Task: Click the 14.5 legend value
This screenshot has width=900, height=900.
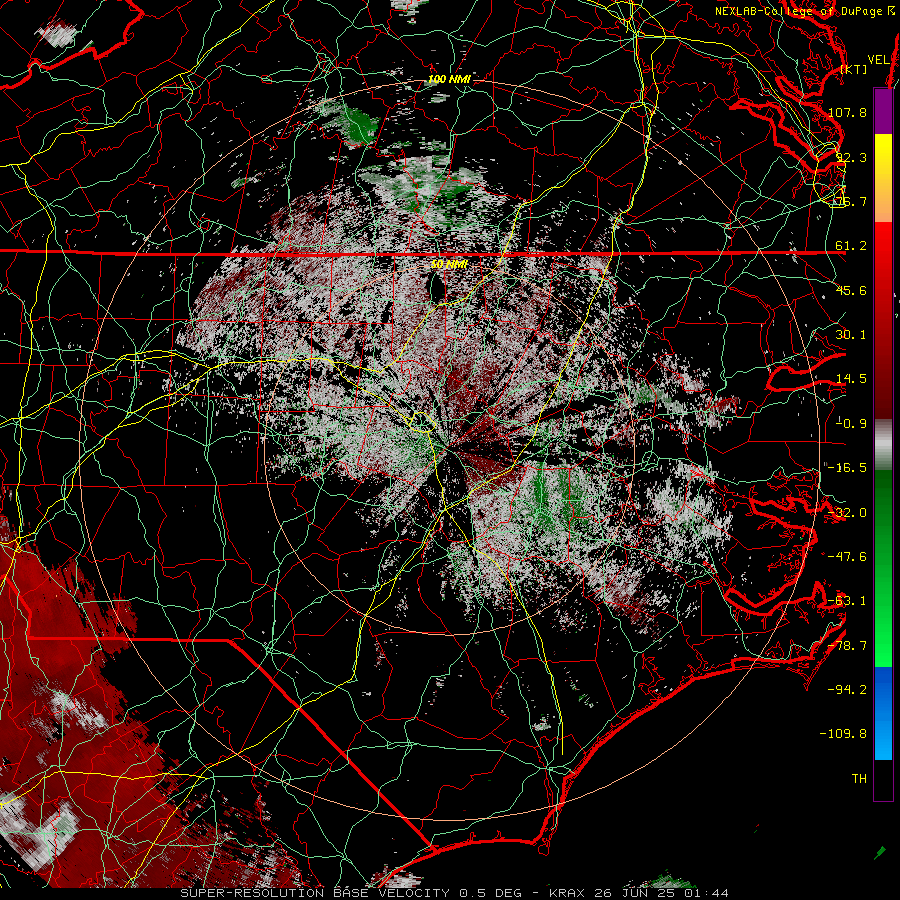Action: [x=851, y=378]
